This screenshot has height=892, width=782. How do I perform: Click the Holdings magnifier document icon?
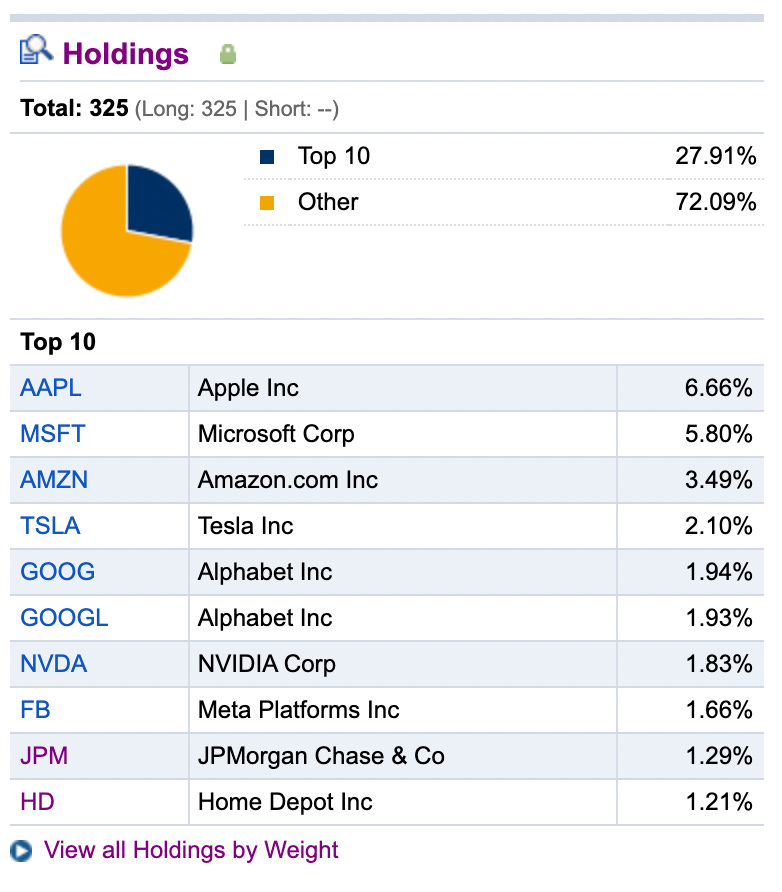36,51
